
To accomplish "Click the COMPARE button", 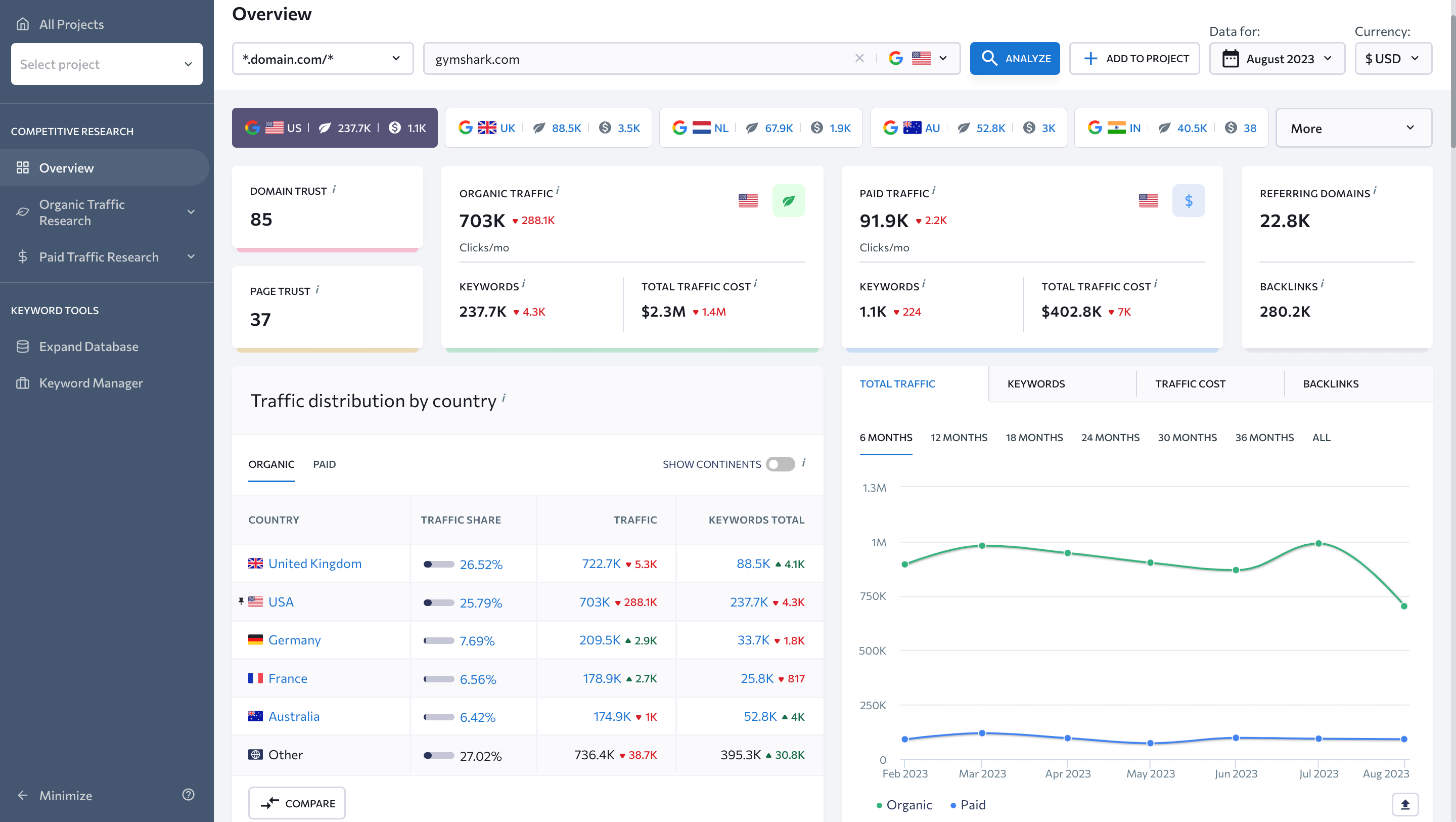I will (297, 803).
